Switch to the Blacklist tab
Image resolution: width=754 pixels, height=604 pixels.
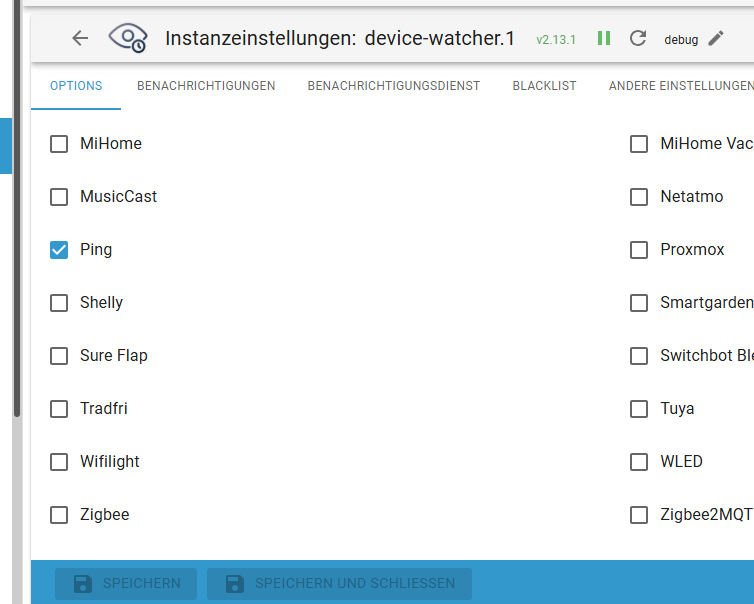click(544, 86)
